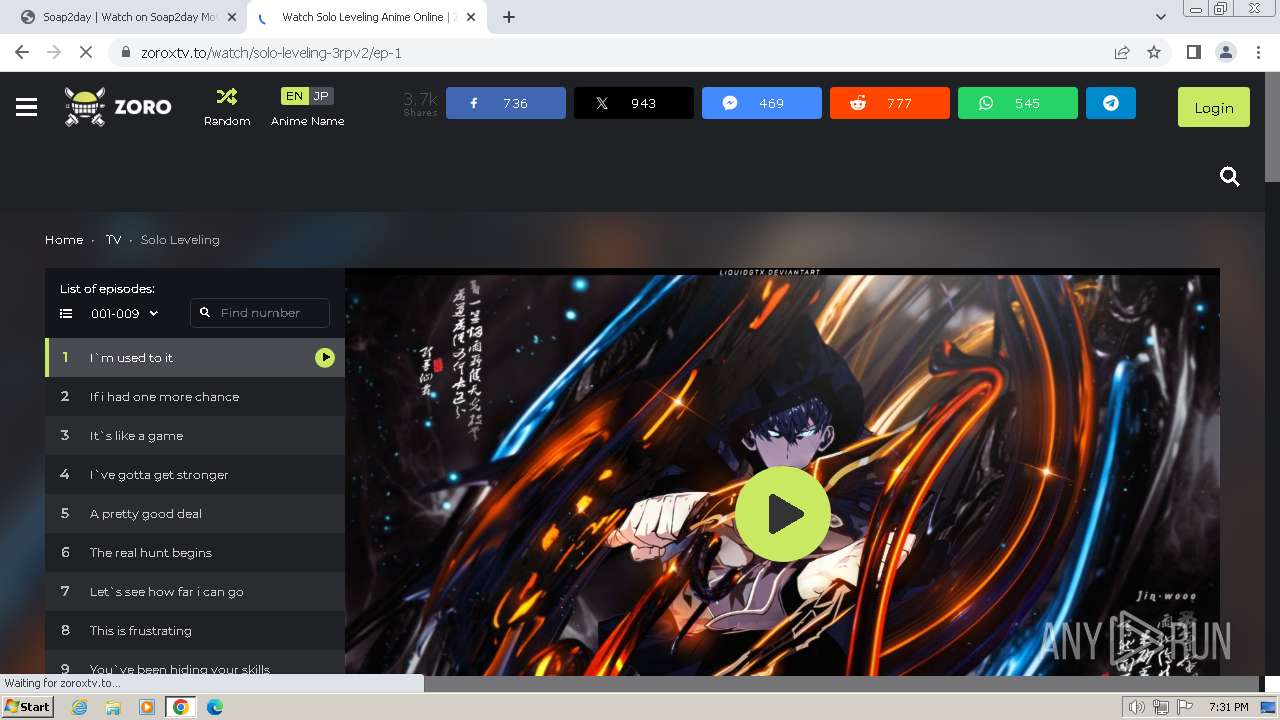Screen dimensions: 1280x720
Task: Open the Windows Start menu
Action: tap(28, 707)
